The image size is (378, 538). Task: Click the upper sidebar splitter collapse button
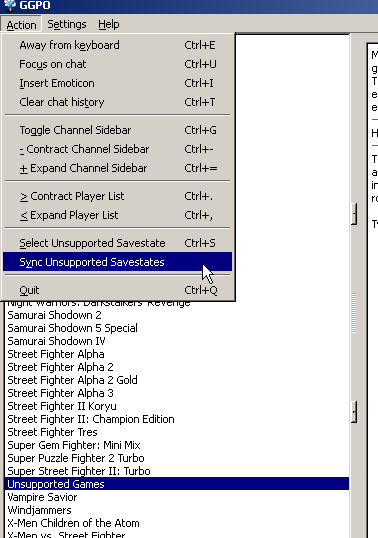(x=354, y=214)
